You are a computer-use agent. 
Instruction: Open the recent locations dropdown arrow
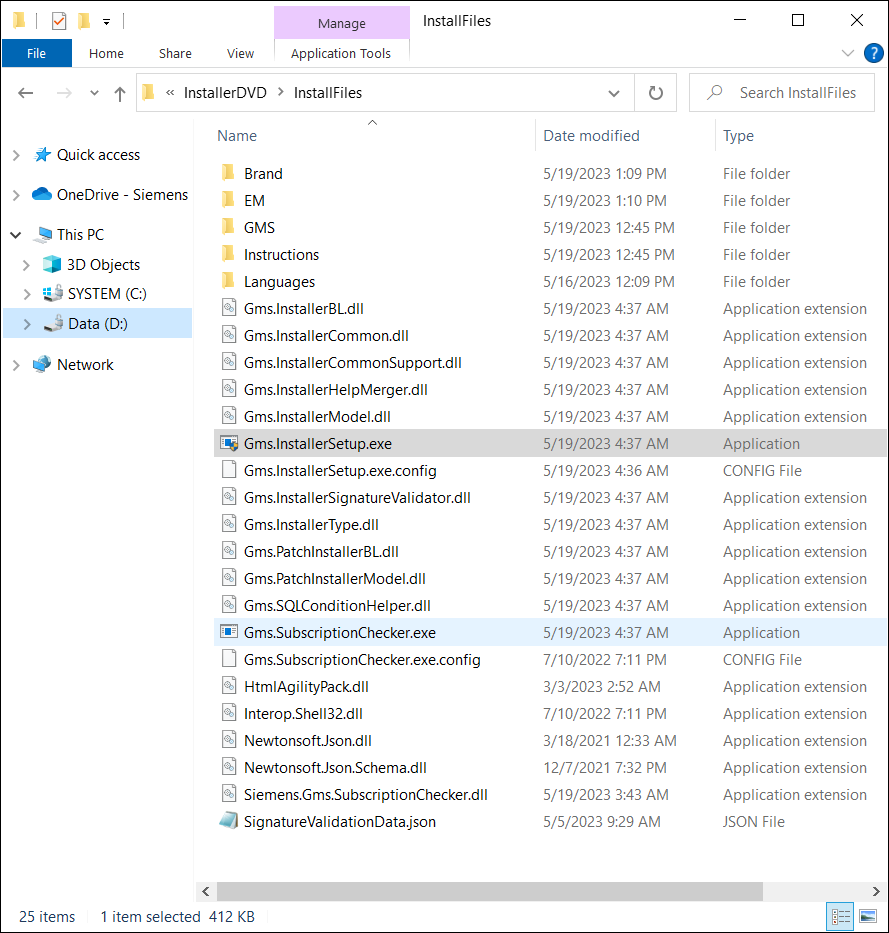tap(94, 93)
